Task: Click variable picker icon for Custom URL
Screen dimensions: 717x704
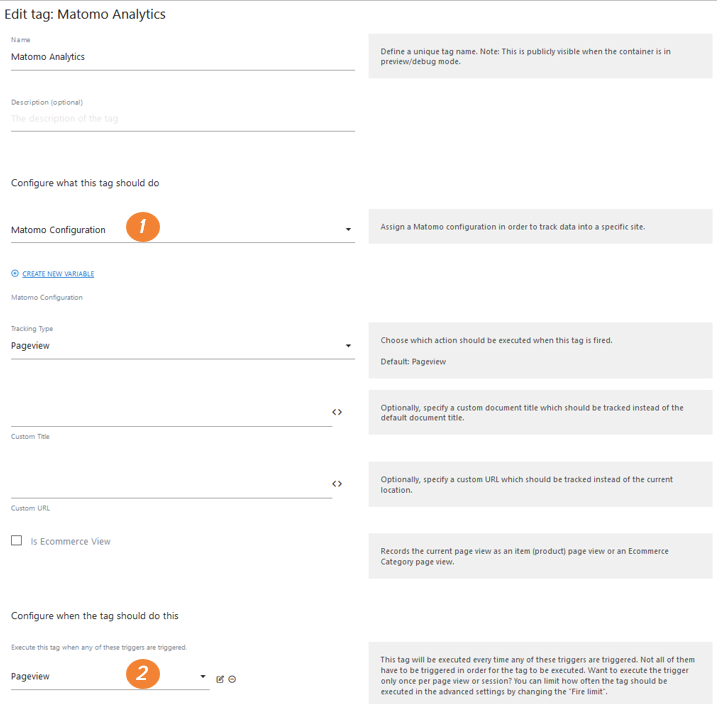Action: (337, 484)
